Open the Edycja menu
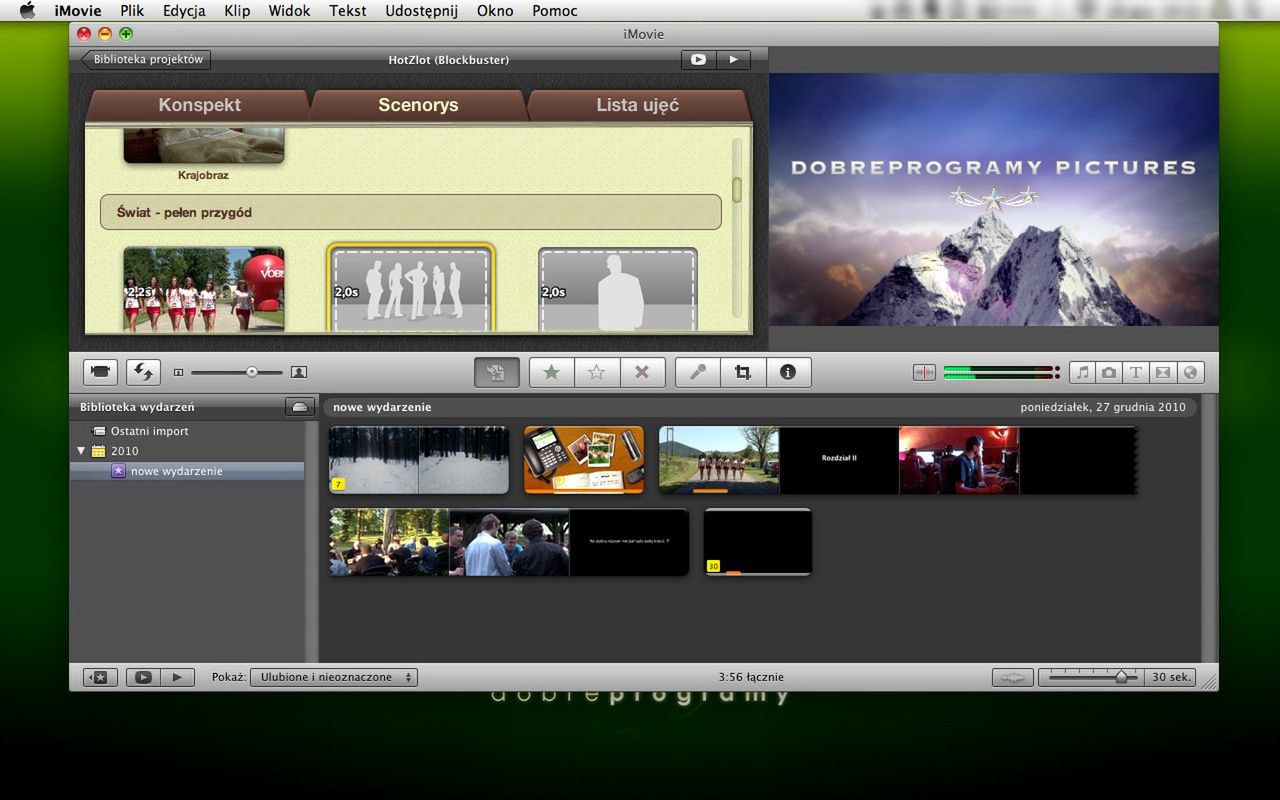 coord(184,11)
